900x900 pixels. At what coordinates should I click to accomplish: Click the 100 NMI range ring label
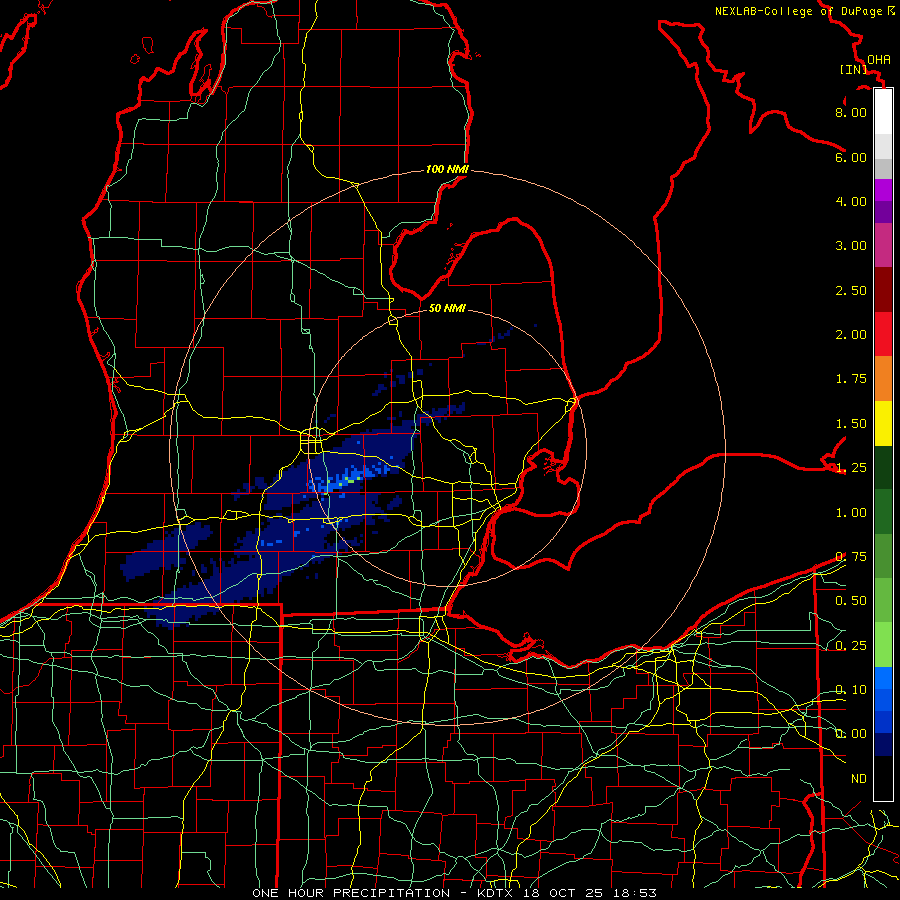tap(447, 169)
